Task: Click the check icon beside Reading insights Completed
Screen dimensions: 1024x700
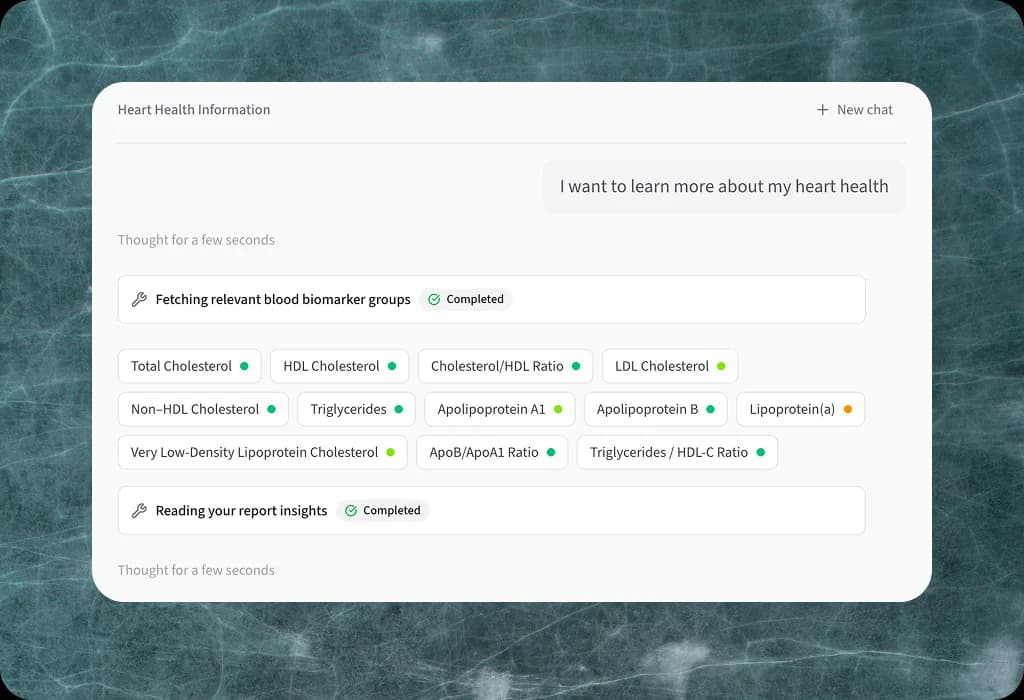Action: [351, 510]
